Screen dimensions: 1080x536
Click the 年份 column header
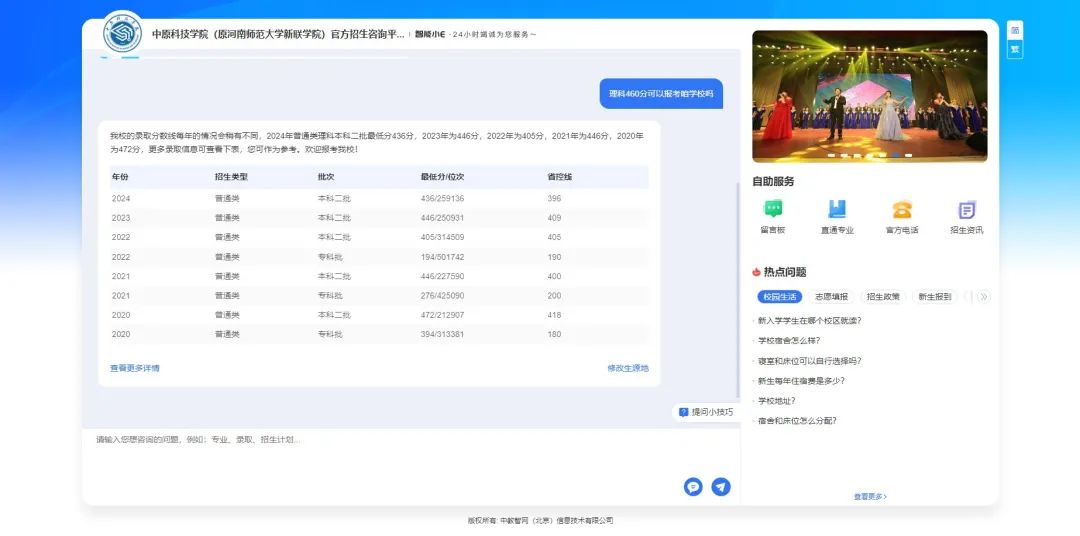click(120, 177)
